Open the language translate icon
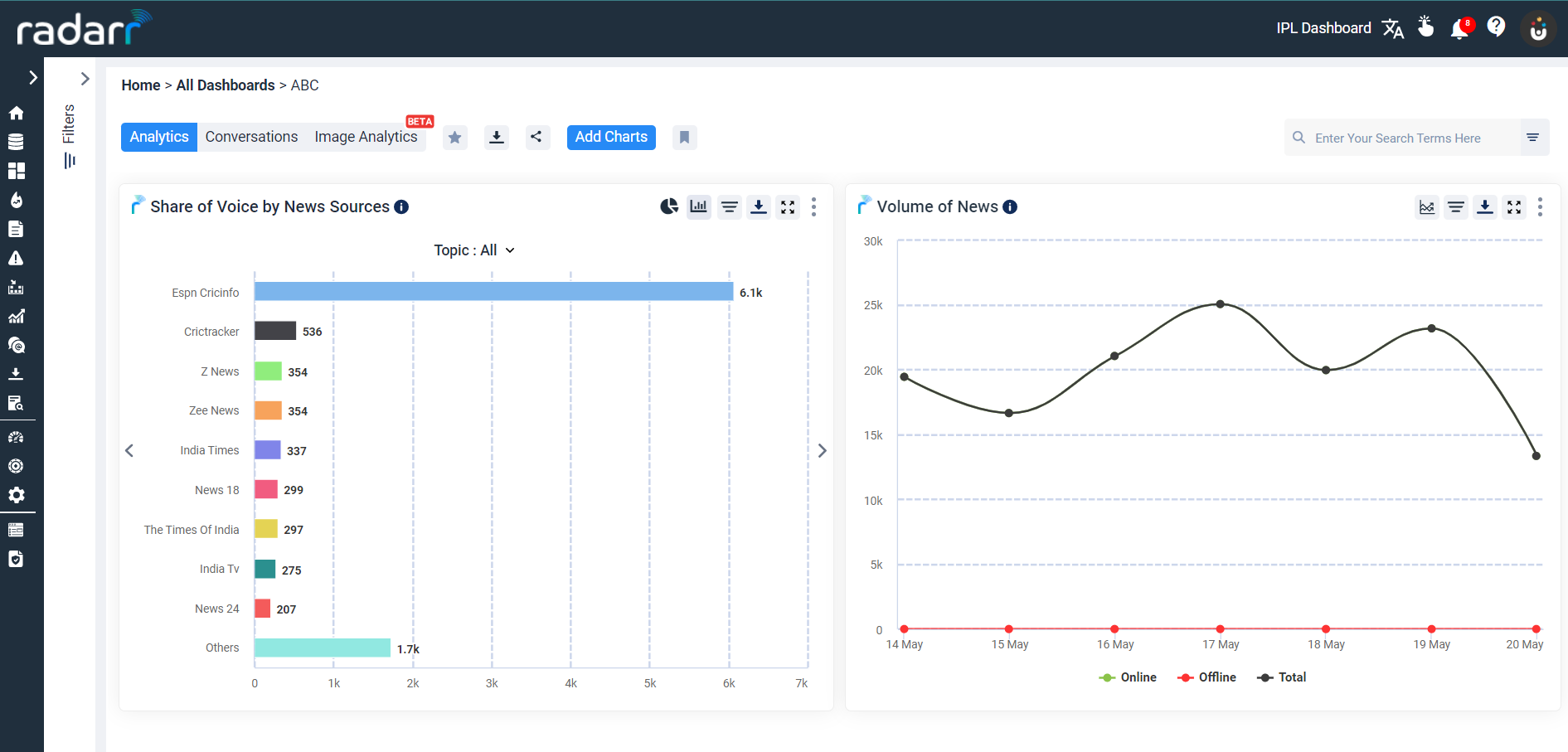This screenshot has width=1568, height=752. pos(1393,29)
